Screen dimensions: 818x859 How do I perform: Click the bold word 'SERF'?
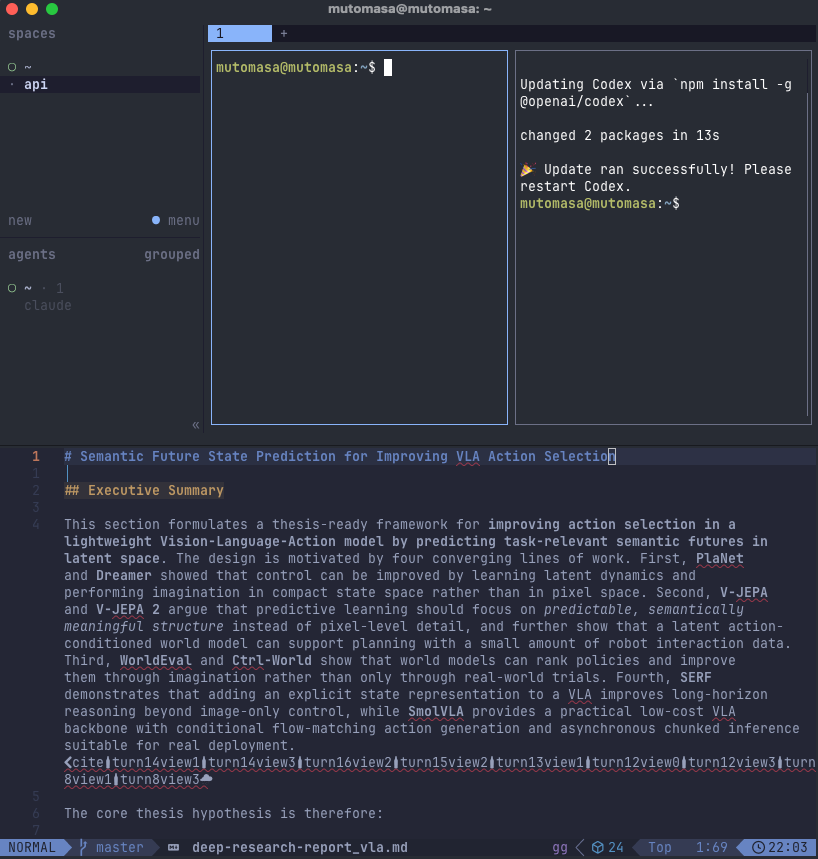(696, 677)
